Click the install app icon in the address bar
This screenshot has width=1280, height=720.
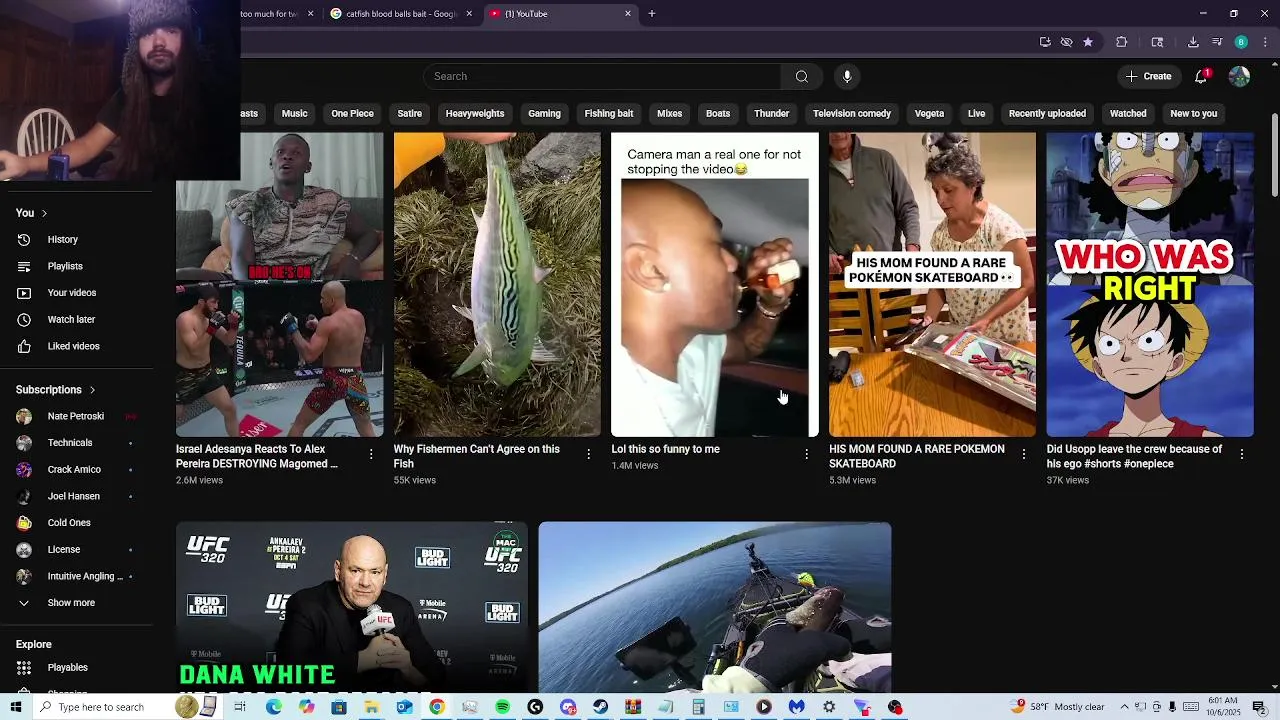[1045, 42]
